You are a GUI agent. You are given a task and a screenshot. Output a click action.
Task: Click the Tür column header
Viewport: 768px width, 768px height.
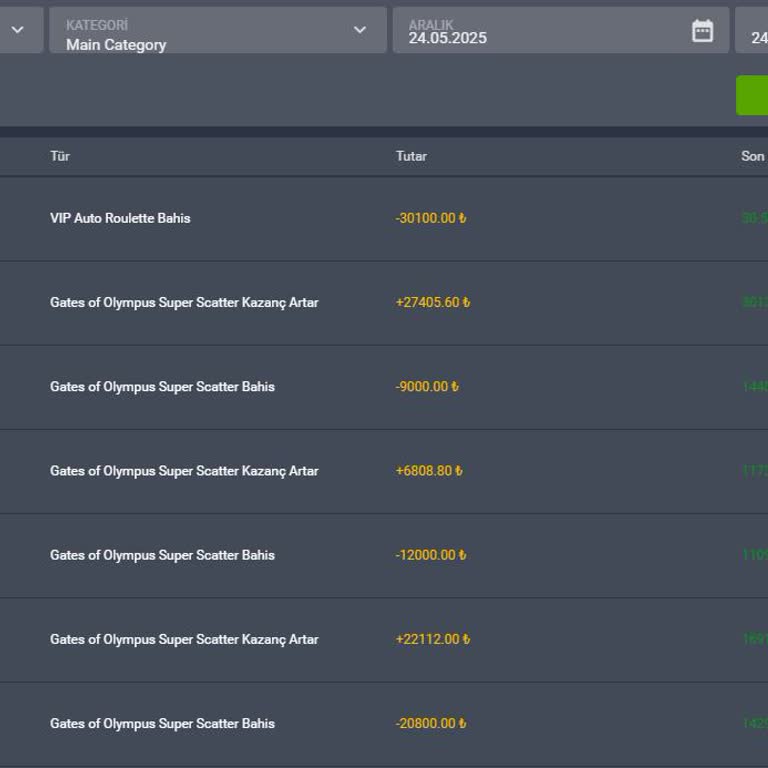60,156
